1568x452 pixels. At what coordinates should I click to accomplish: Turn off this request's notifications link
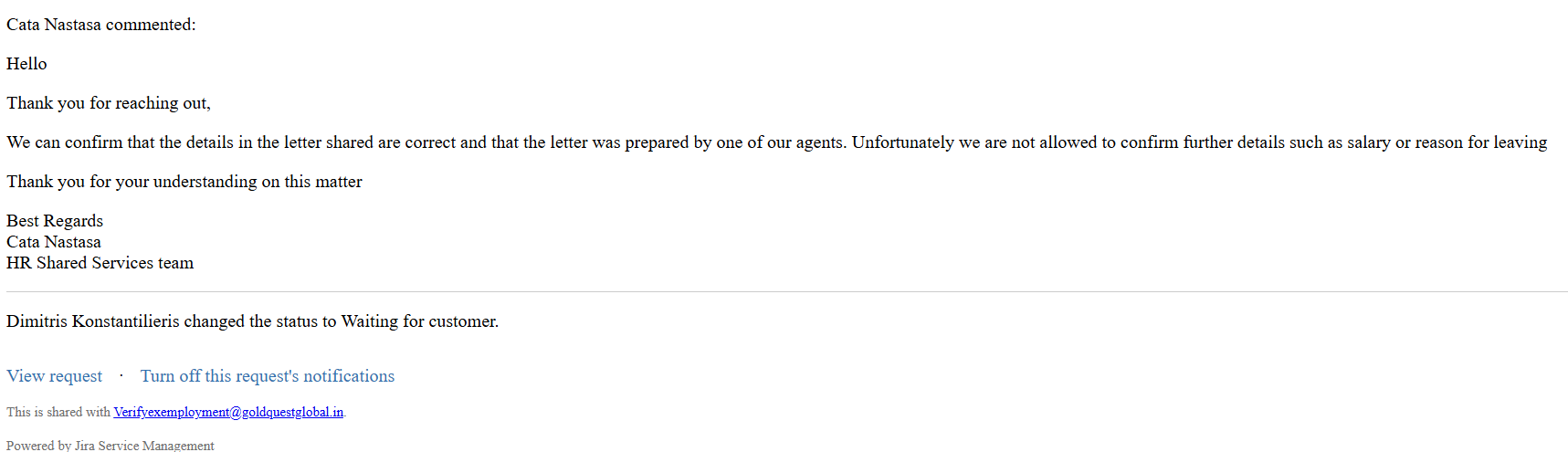267,376
